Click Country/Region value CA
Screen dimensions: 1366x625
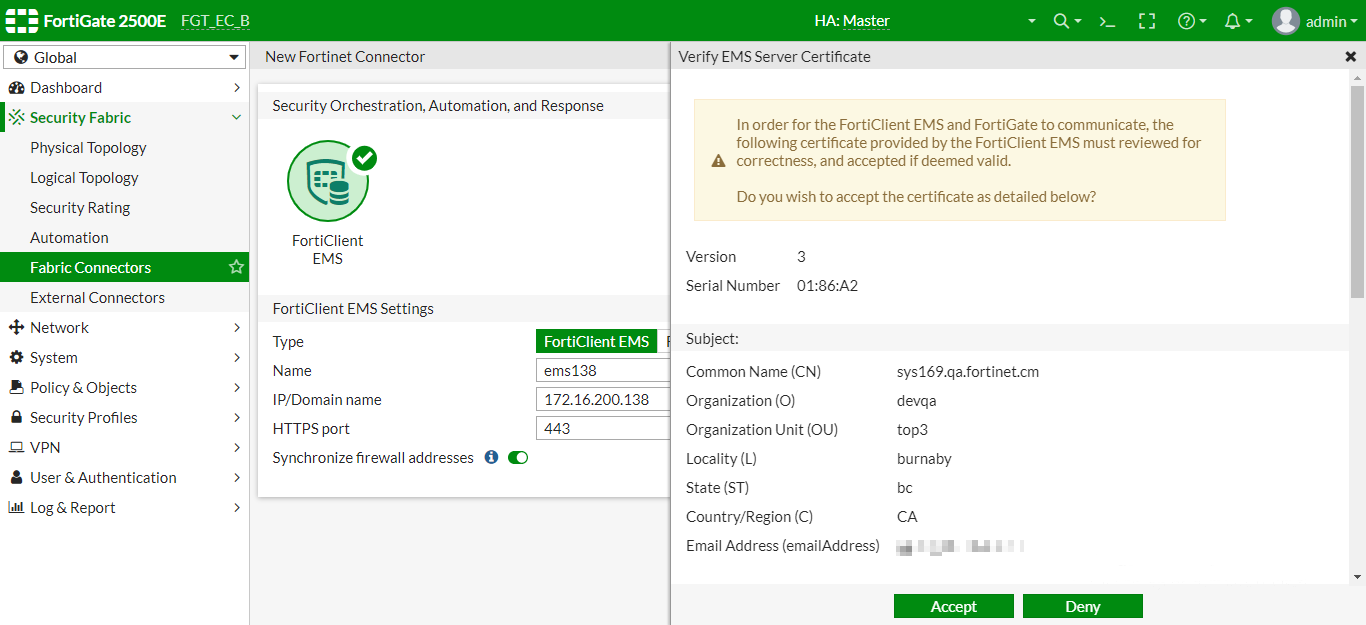907,517
